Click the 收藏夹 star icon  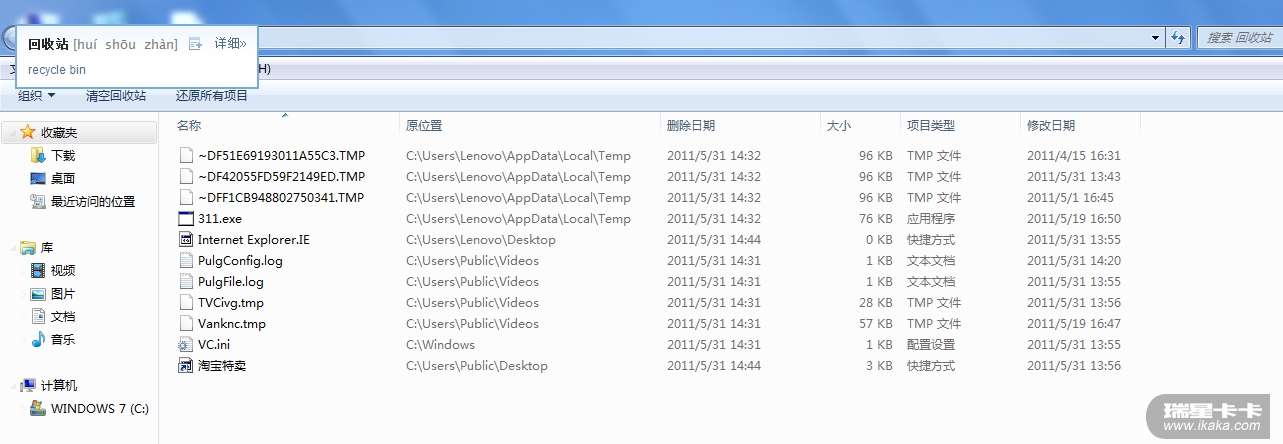coord(27,132)
